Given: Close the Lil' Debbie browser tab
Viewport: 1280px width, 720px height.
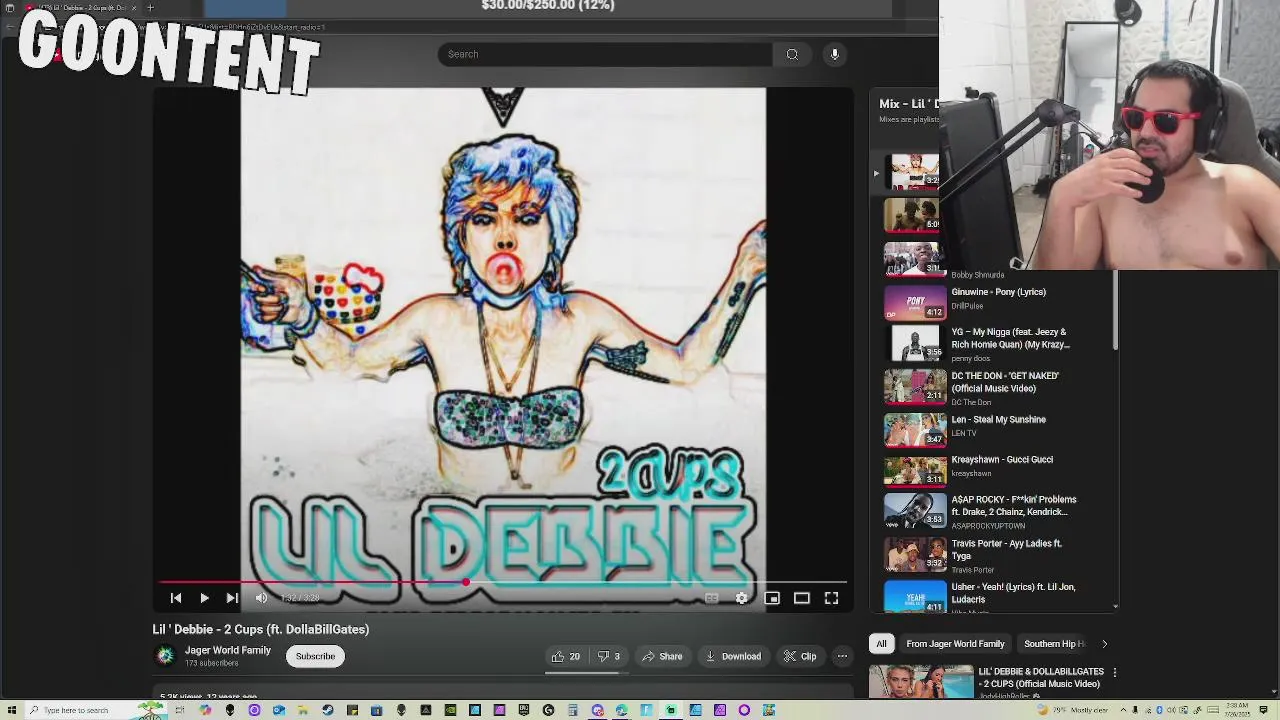Looking at the screenshot, I should tap(134, 8).
